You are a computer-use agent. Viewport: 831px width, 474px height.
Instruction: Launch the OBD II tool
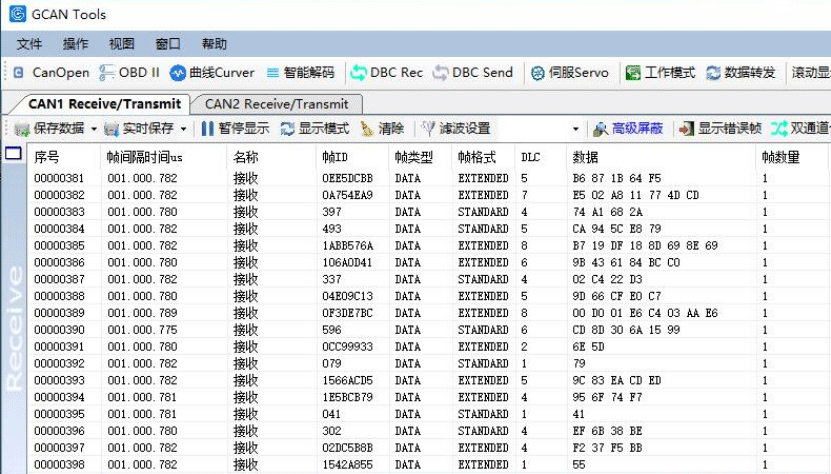coord(130,73)
